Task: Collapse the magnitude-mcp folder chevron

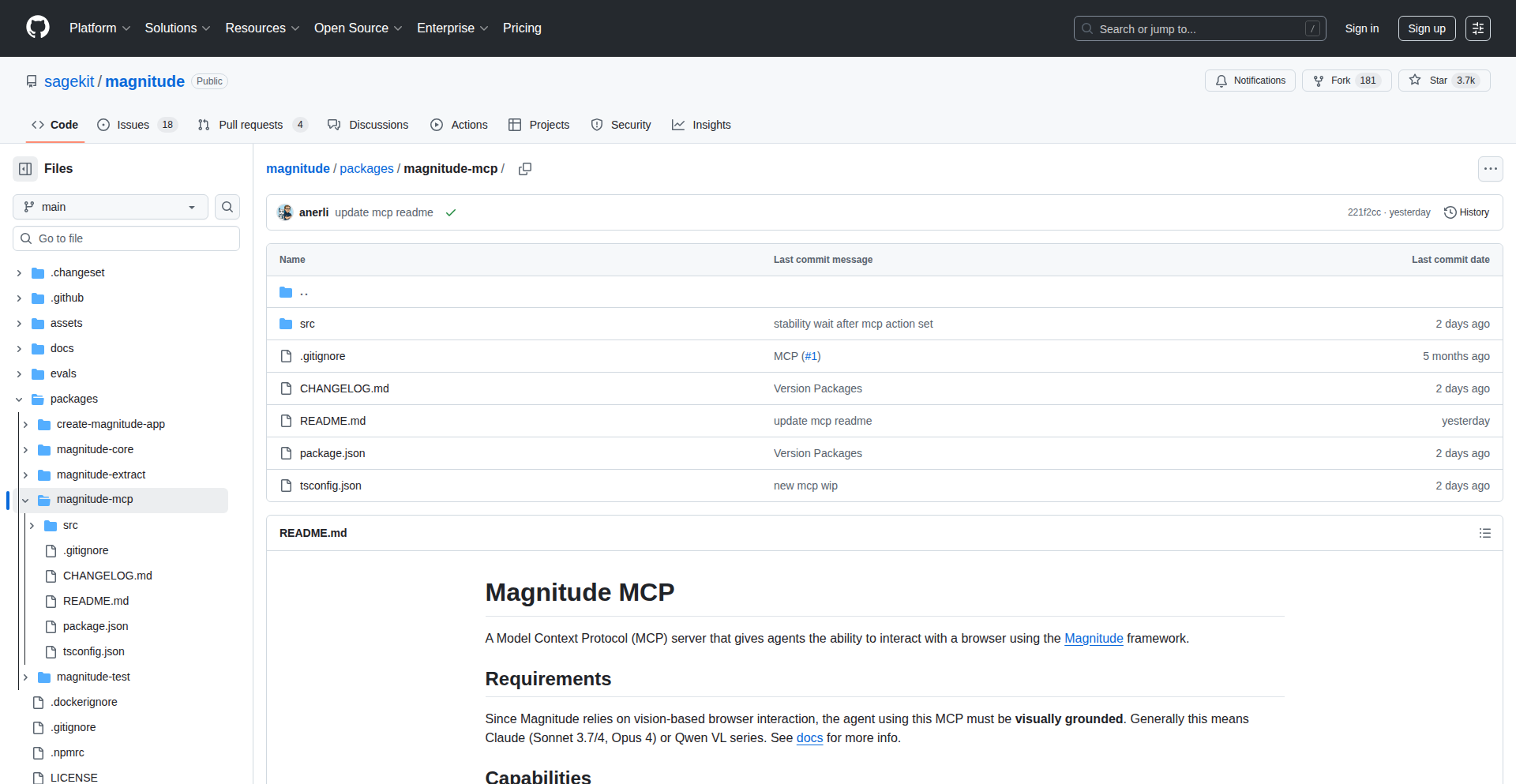Action: 25,500
